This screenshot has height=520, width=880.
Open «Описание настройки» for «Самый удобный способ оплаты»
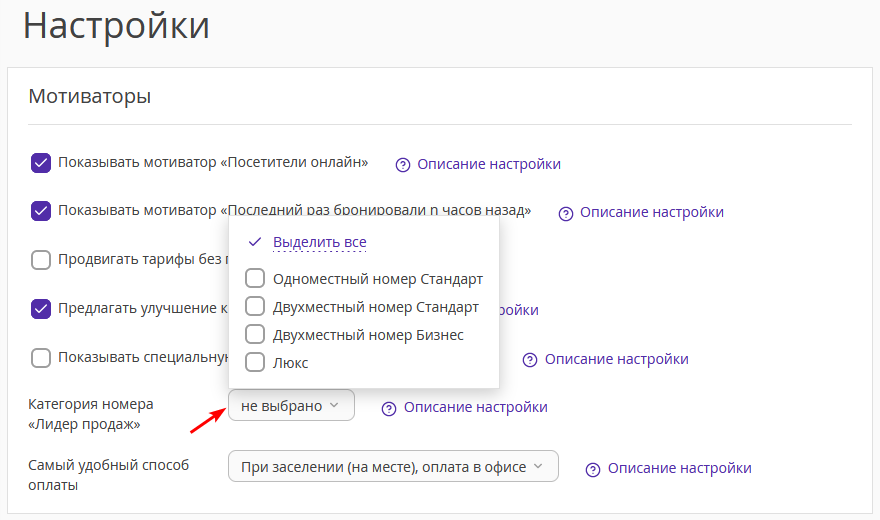coord(679,468)
